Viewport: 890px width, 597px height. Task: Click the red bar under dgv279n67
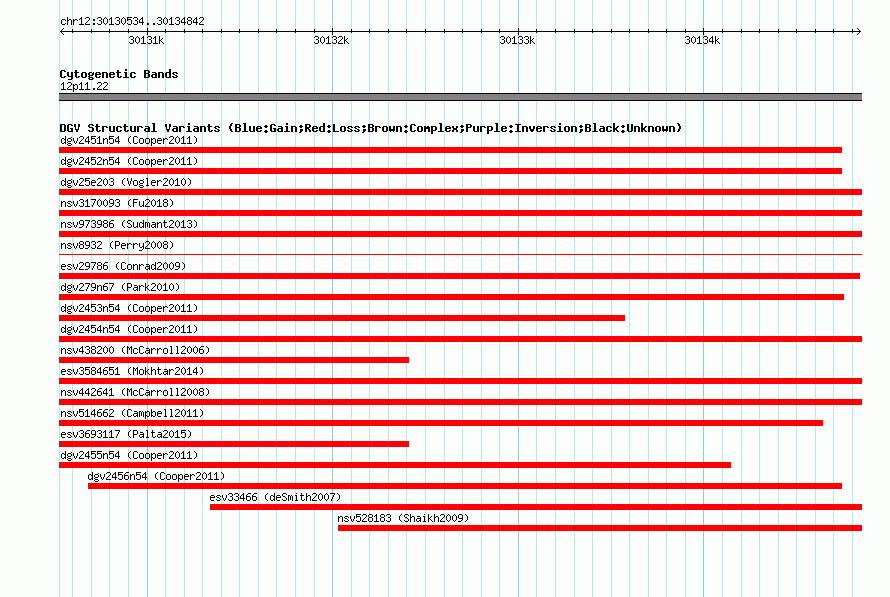451,297
